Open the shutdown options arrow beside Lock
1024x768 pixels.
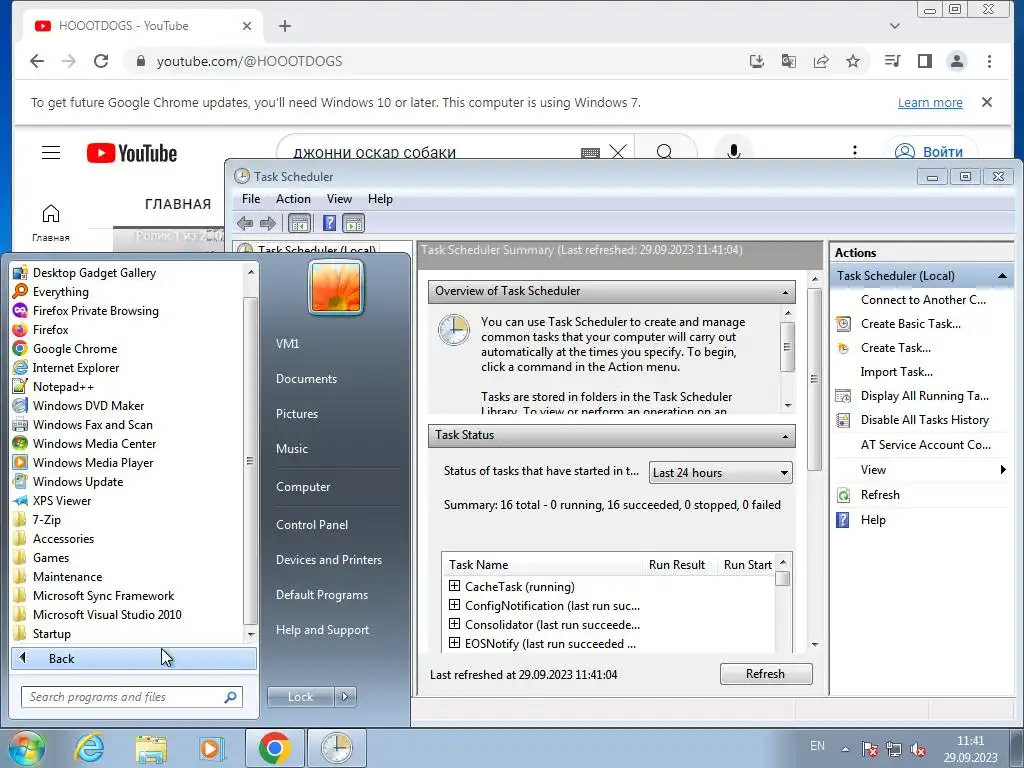tap(345, 697)
